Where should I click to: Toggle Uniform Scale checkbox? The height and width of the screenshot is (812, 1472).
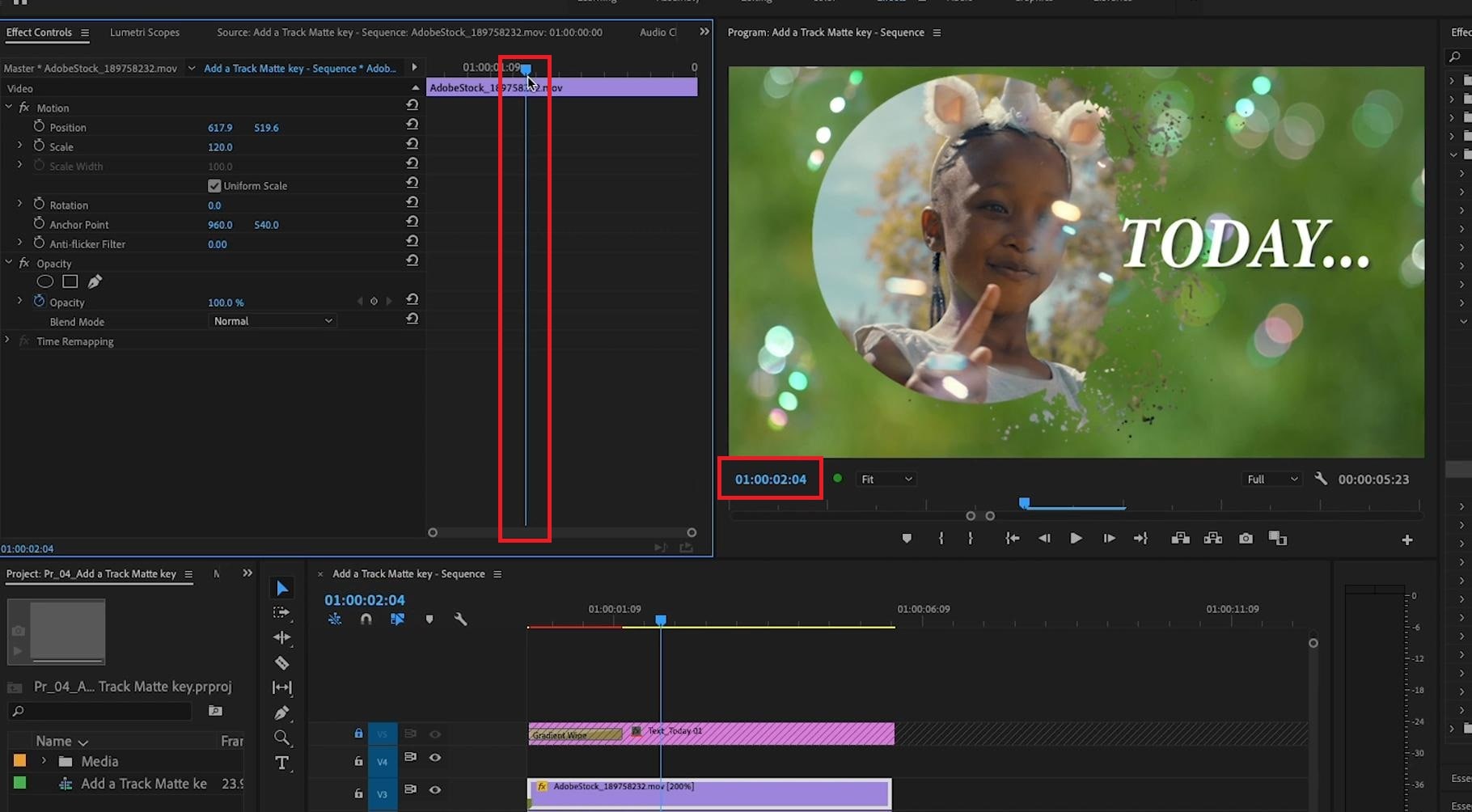(x=214, y=186)
